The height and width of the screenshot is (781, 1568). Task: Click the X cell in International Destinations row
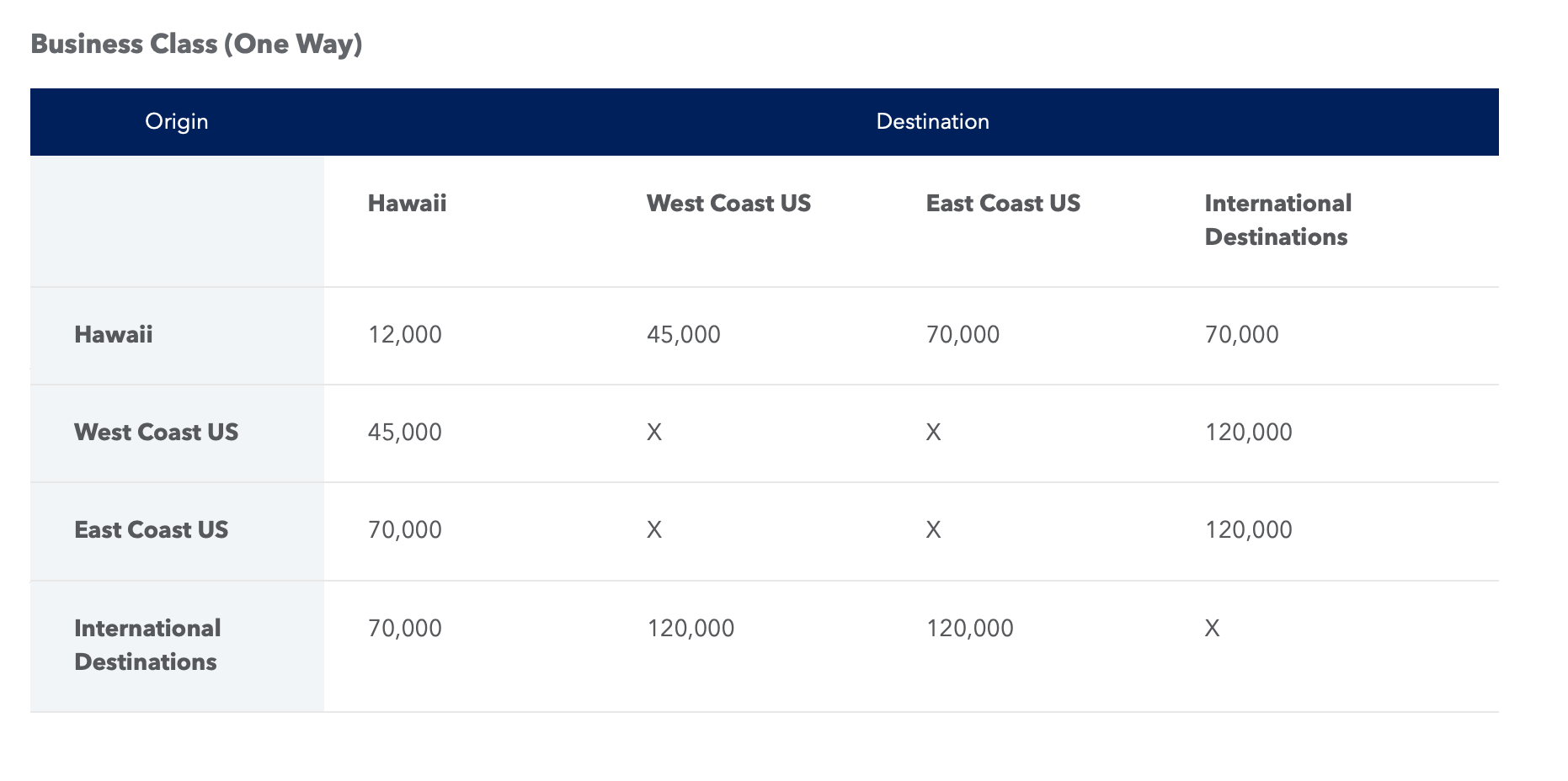1213,627
